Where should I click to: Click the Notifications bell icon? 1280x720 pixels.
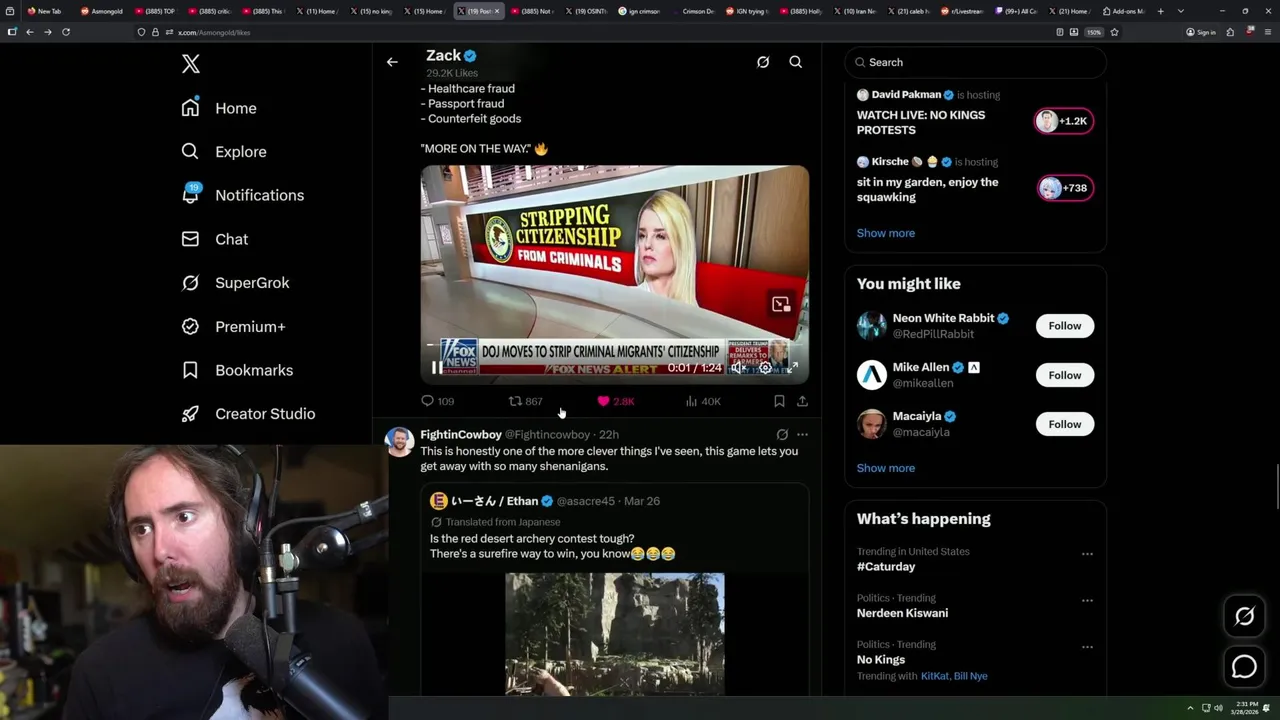pyautogui.click(x=190, y=195)
